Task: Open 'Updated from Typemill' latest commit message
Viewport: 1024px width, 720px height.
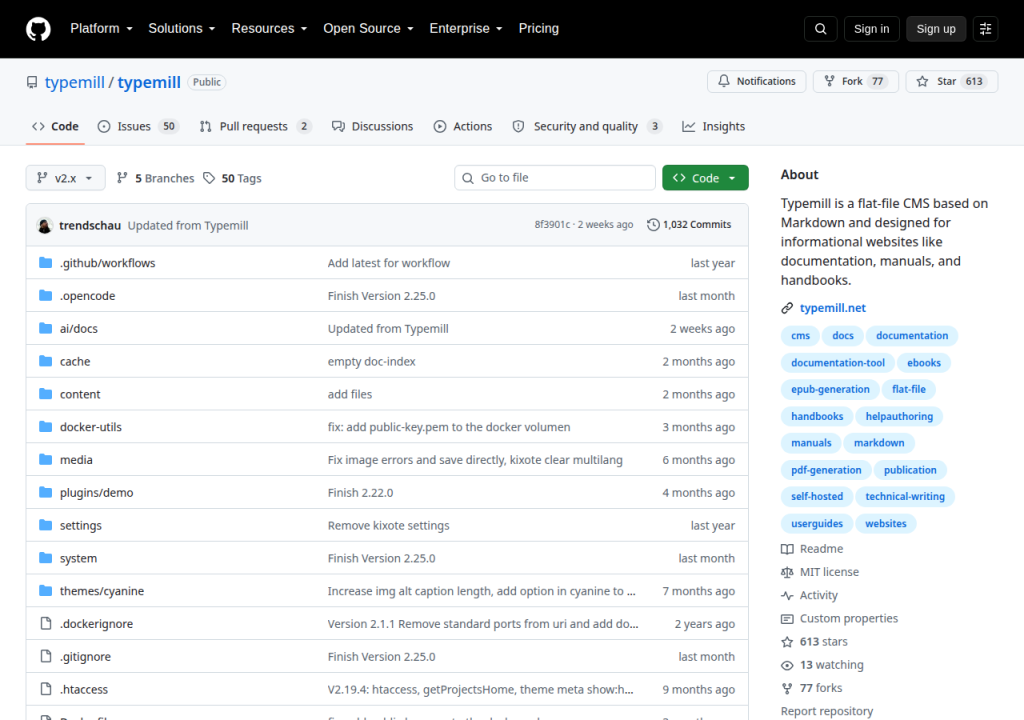Action: click(x=188, y=225)
